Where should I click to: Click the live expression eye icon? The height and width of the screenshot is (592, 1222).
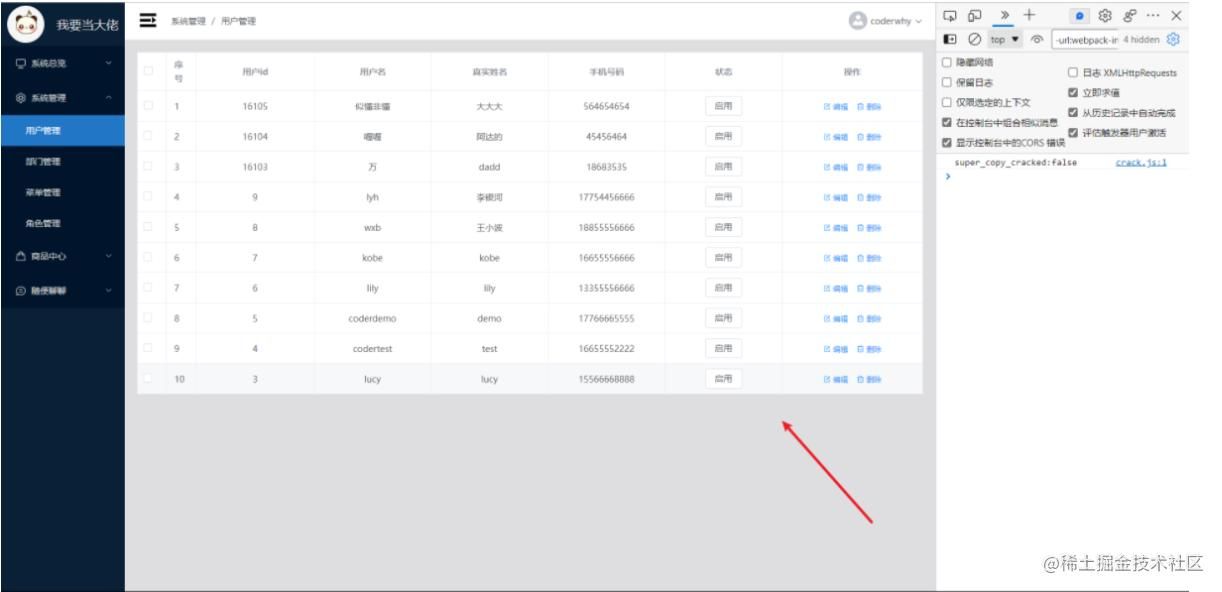pyautogui.click(x=1036, y=40)
